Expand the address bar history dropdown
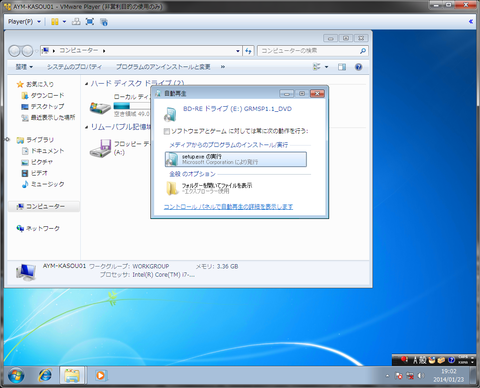Image resolution: width=480 pixels, height=388 pixels. (238, 51)
